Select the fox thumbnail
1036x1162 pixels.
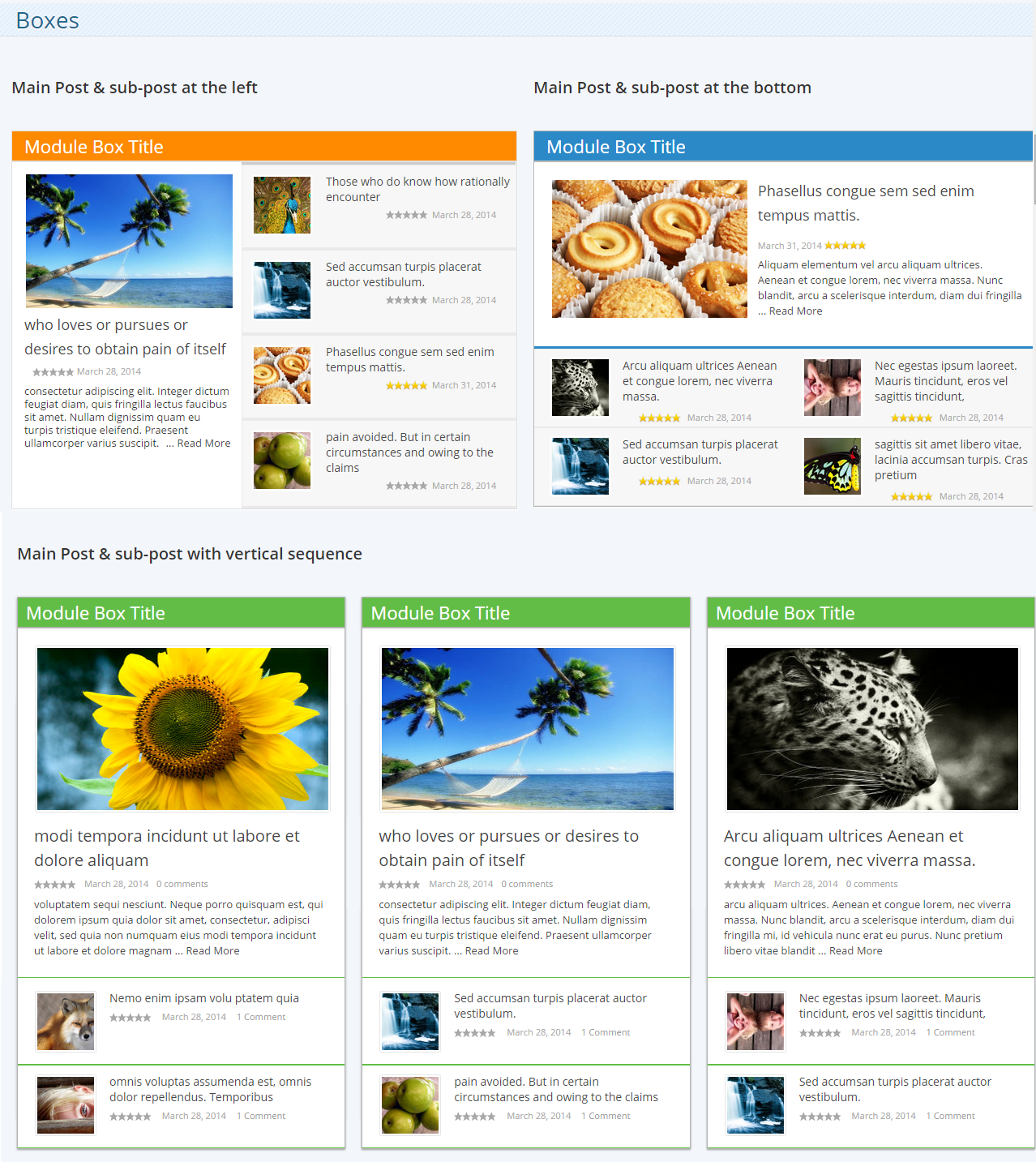tap(66, 1022)
